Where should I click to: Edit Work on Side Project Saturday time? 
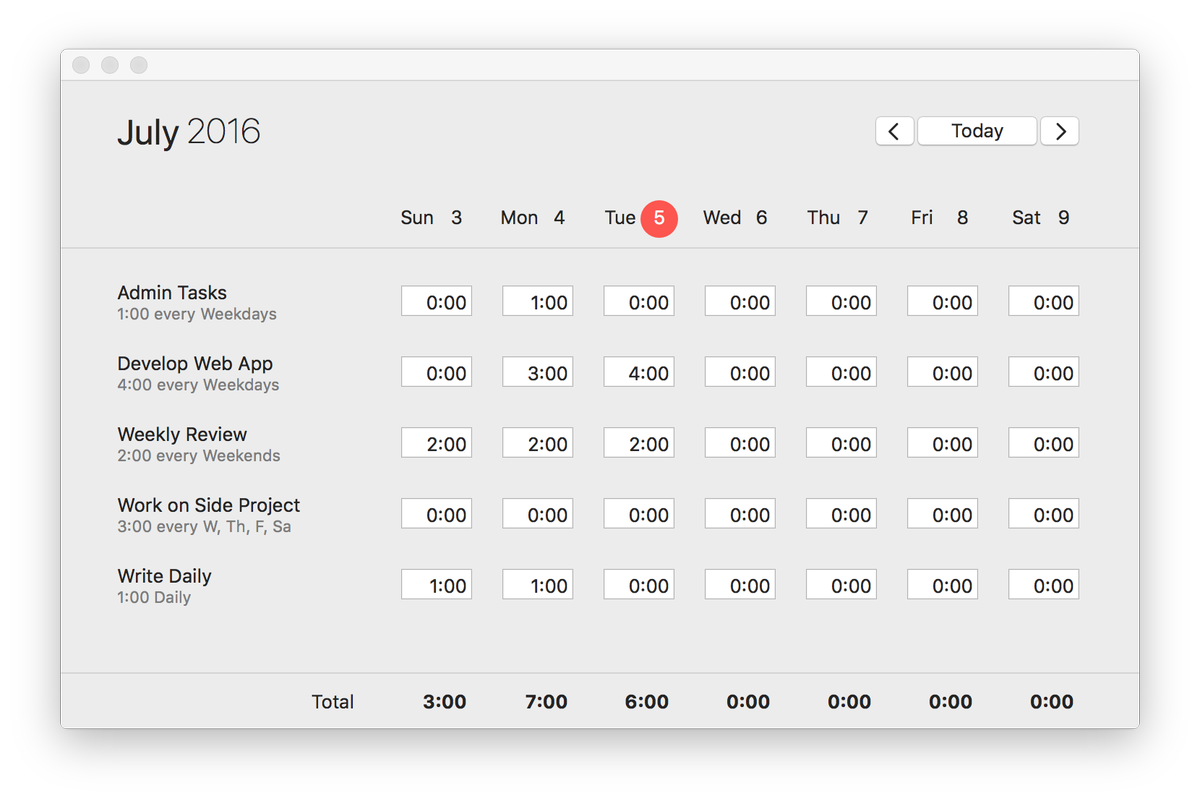point(1044,515)
